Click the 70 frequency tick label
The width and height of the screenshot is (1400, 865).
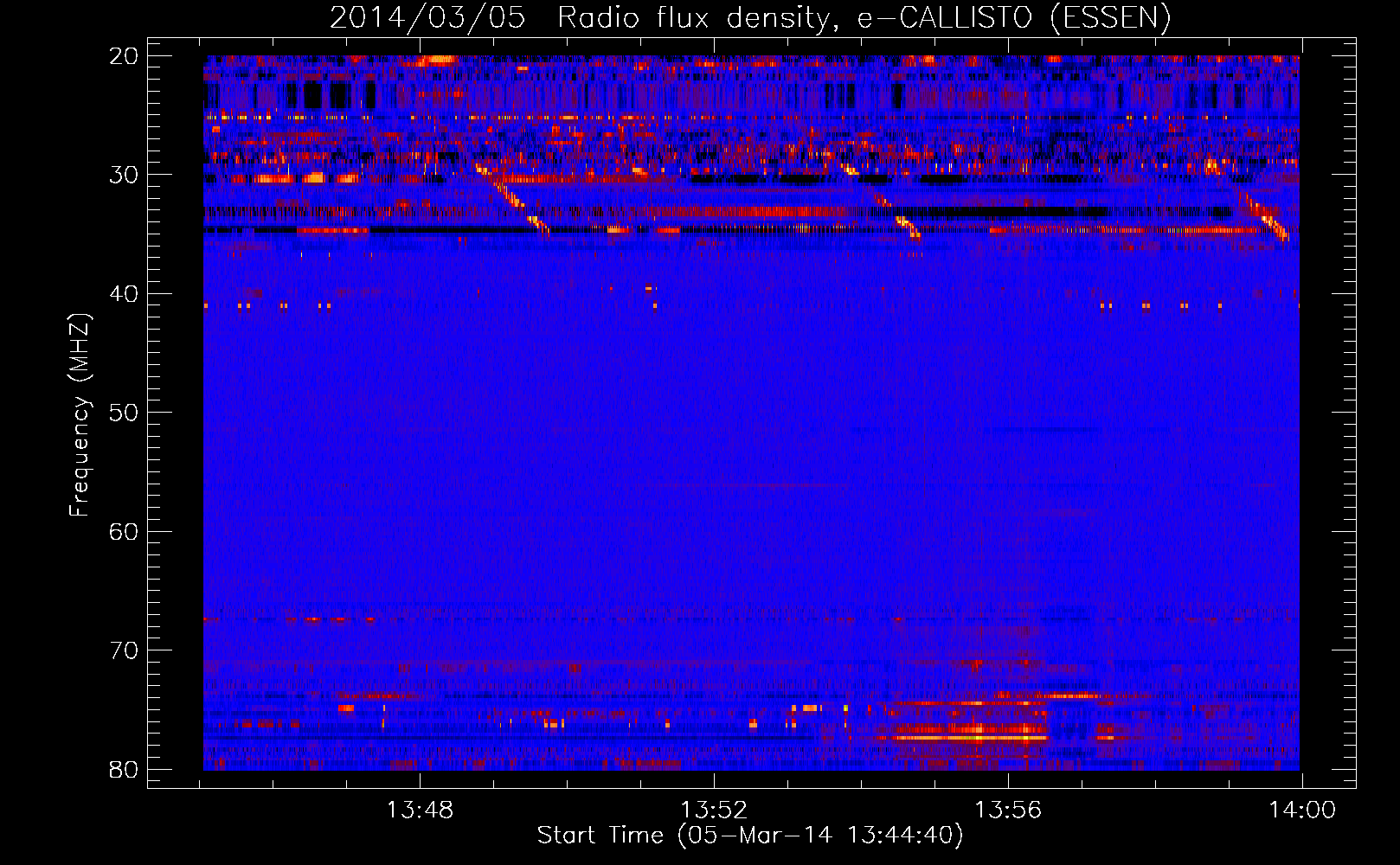[x=124, y=650]
